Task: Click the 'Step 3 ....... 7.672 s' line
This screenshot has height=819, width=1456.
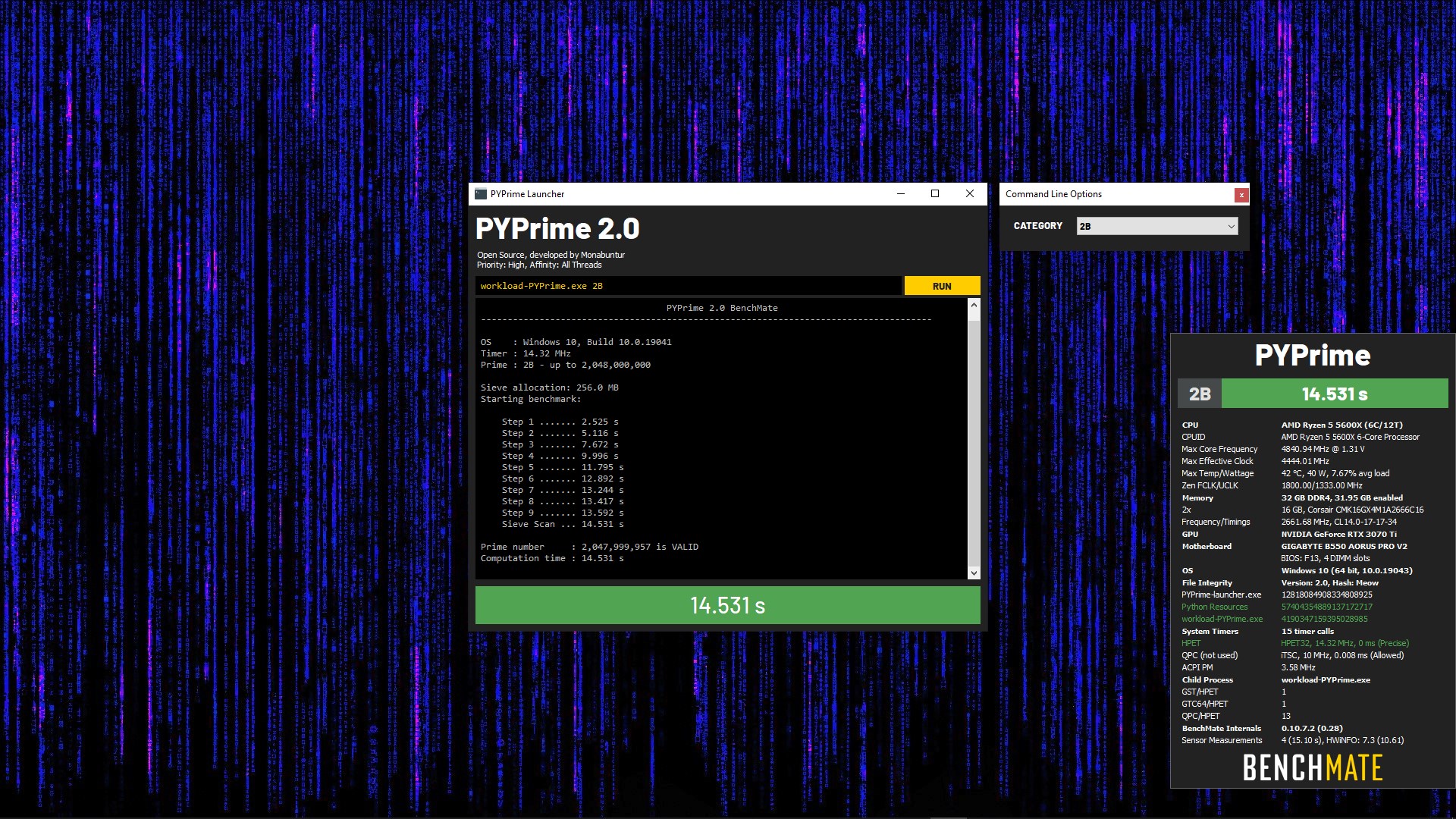Action: (x=560, y=444)
